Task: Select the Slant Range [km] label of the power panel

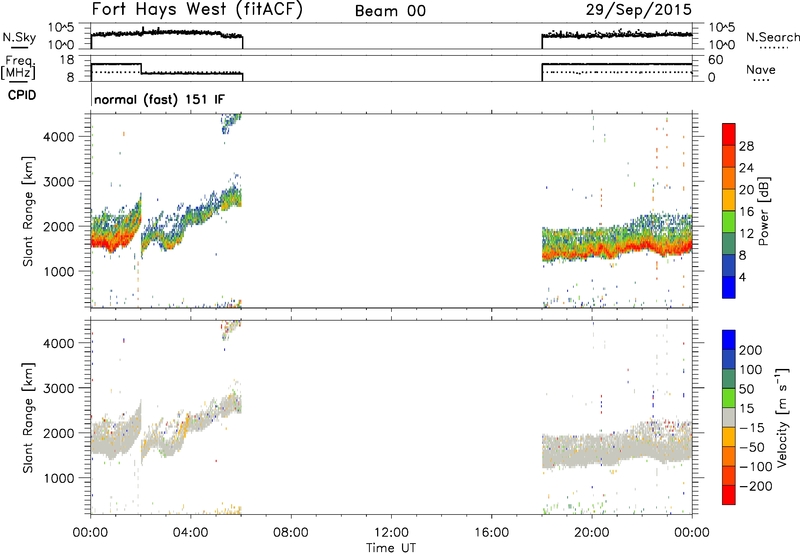Action: 28,211
